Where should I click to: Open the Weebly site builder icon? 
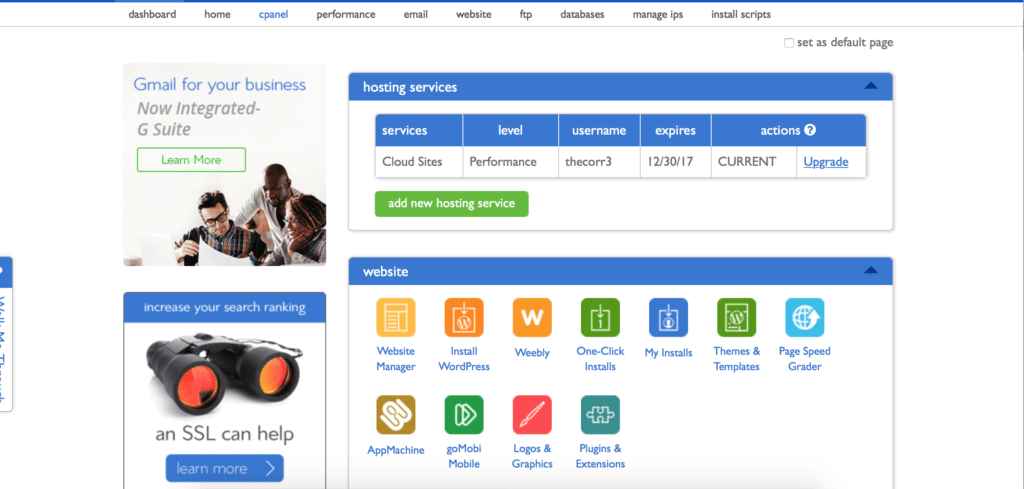532,317
